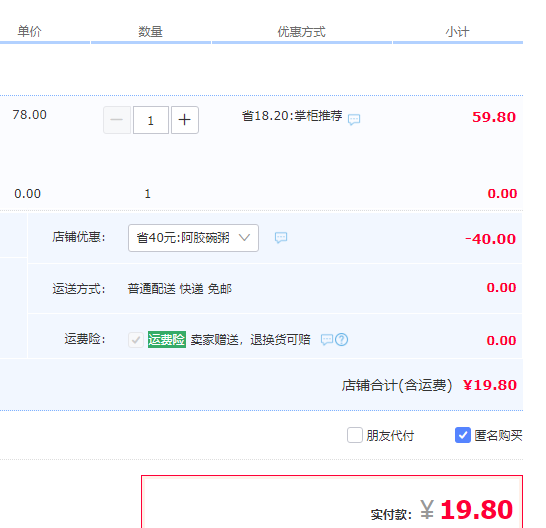Click the 单价 column header
The width and height of the screenshot is (546, 528).
(30, 31)
